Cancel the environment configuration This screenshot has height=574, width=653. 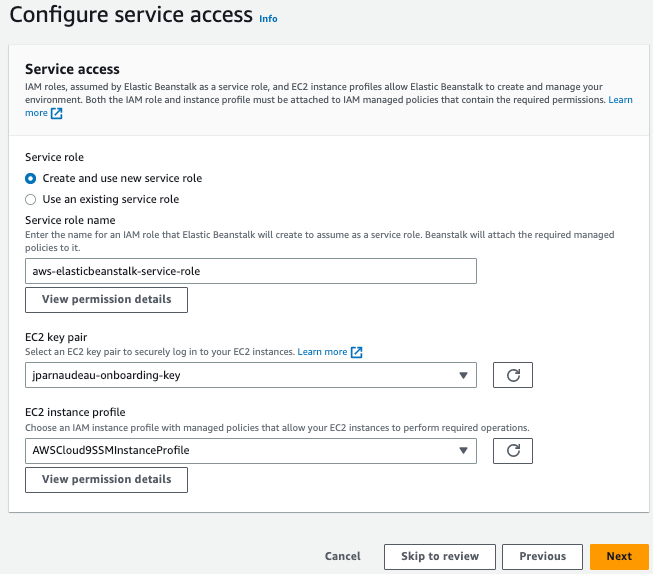(342, 556)
